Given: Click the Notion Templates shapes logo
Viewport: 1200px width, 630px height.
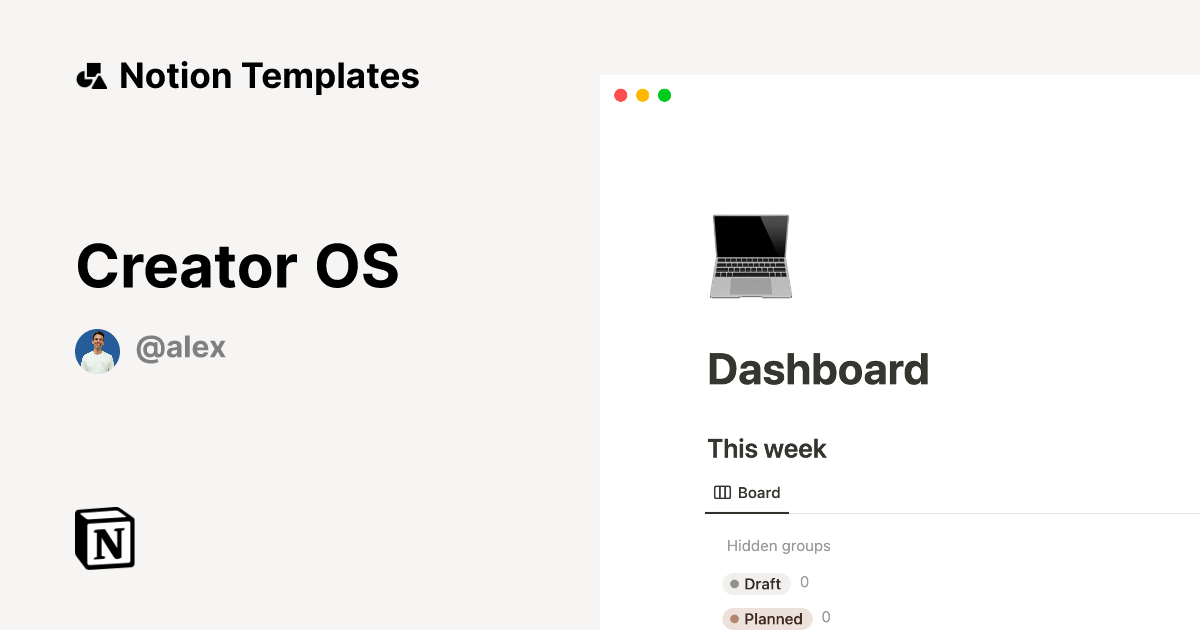Looking at the screenshot, I should (x=90, y=75).
